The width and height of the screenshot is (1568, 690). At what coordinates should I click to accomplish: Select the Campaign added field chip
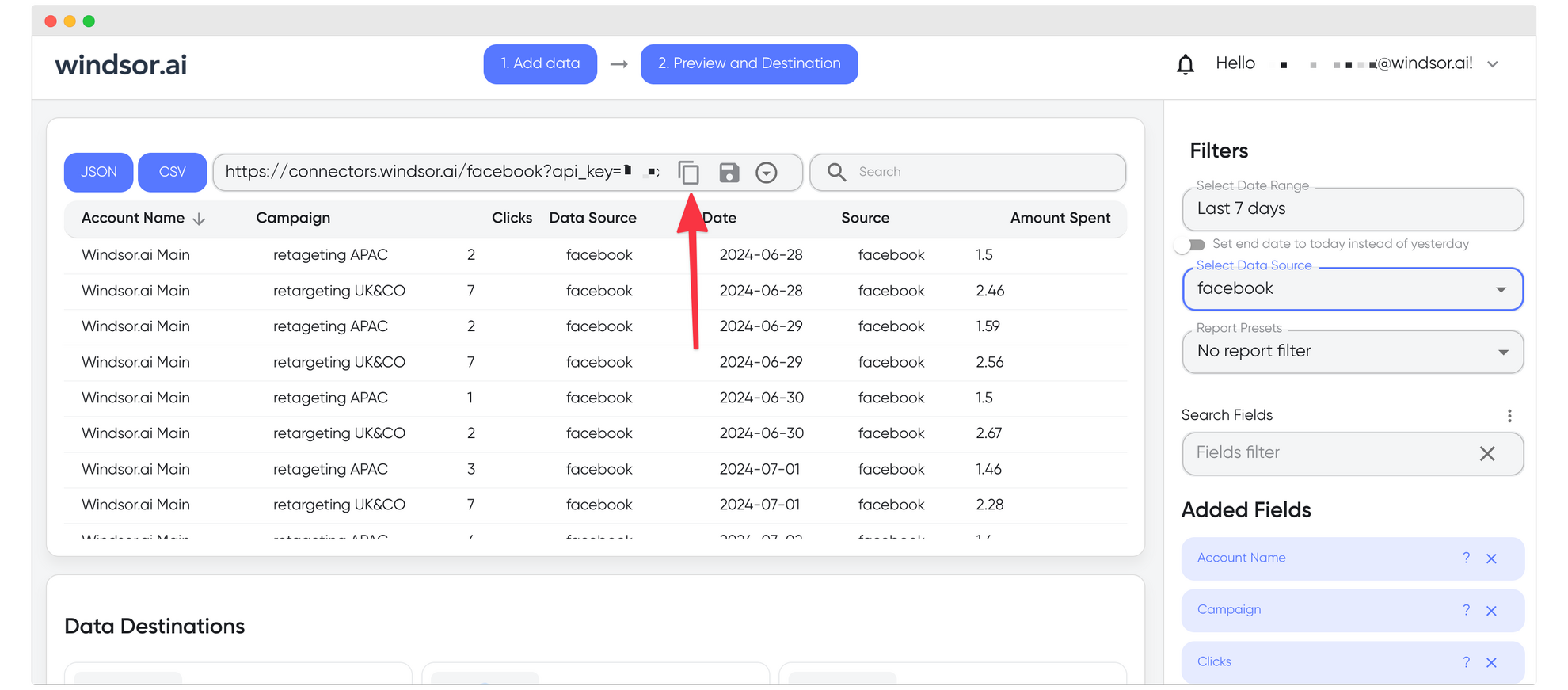coord(1353,611)
